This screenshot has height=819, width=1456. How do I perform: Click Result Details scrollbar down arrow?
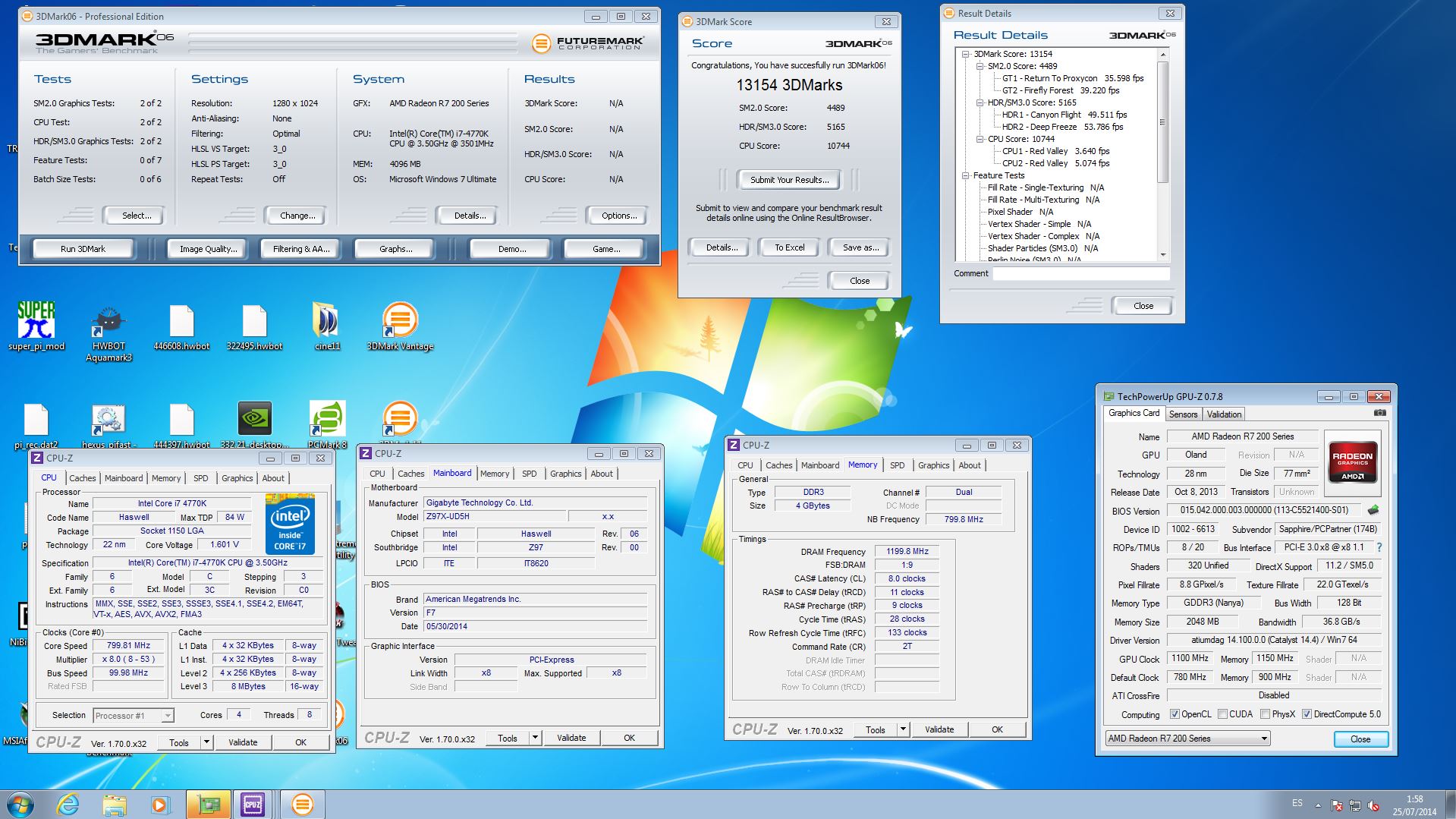tap(1162, 255)
